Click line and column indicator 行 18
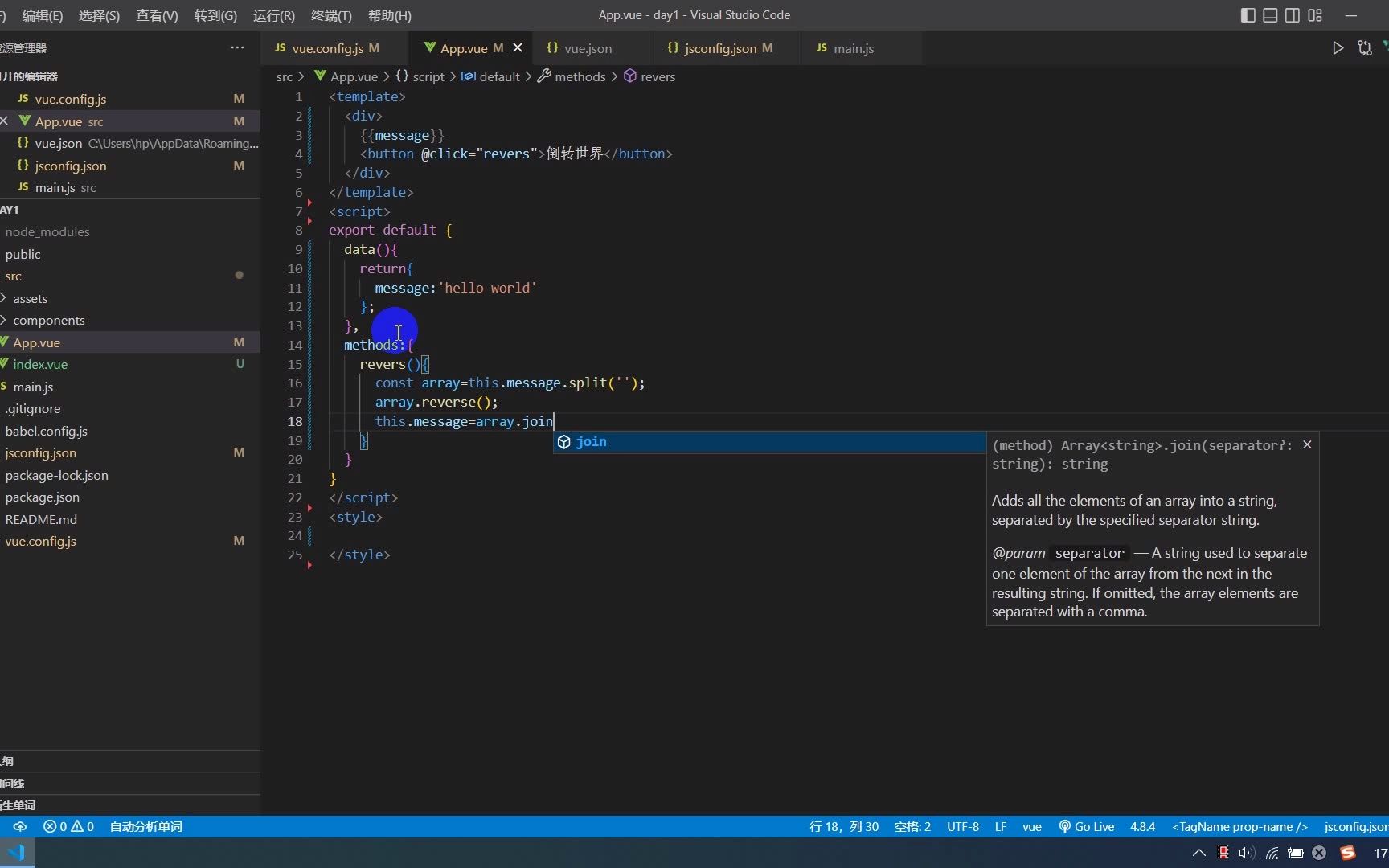The width and height of the screenshot is (1389, 868). pos(844,826)
